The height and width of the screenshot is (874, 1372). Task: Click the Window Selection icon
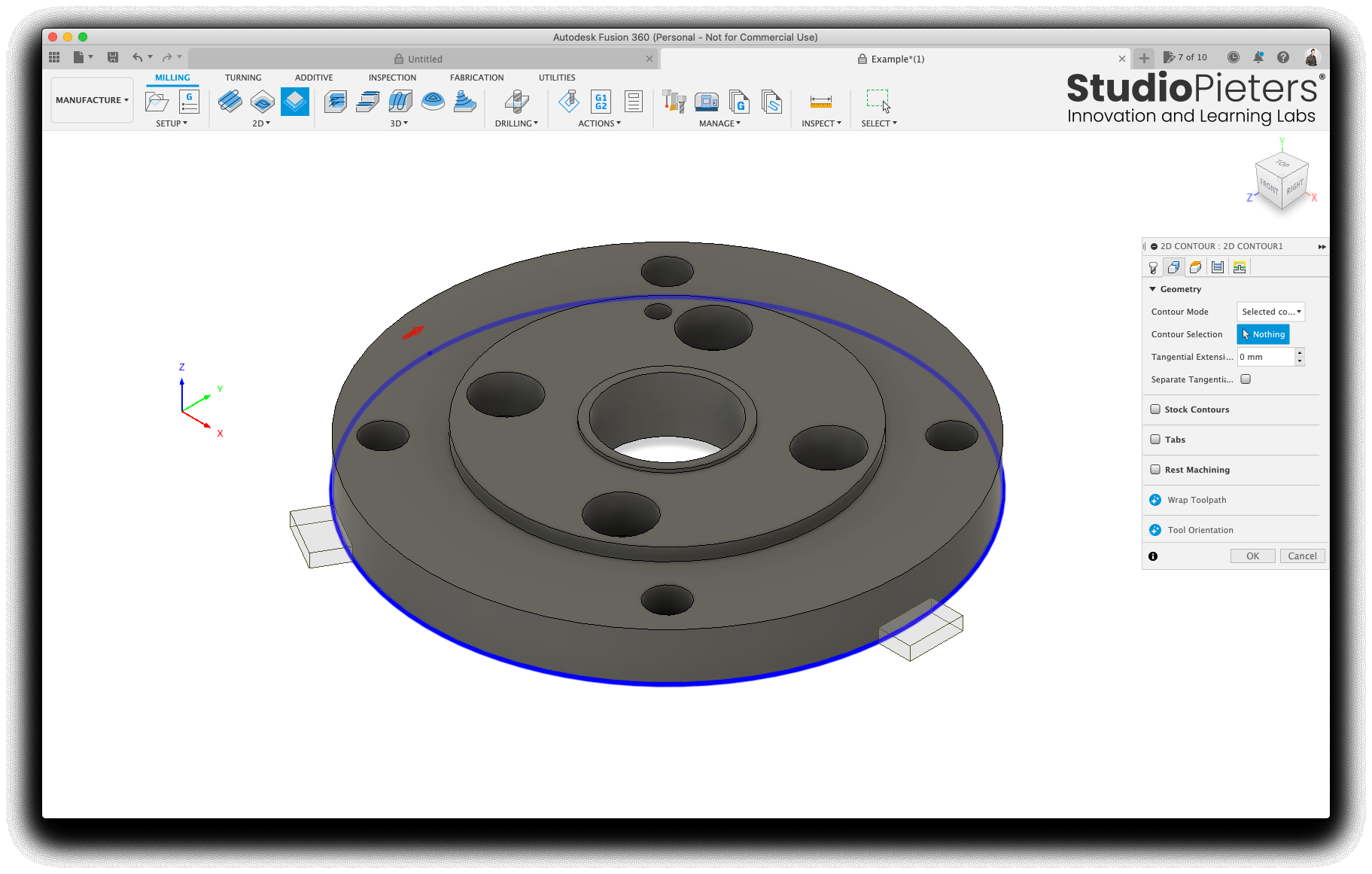point(878,102)
